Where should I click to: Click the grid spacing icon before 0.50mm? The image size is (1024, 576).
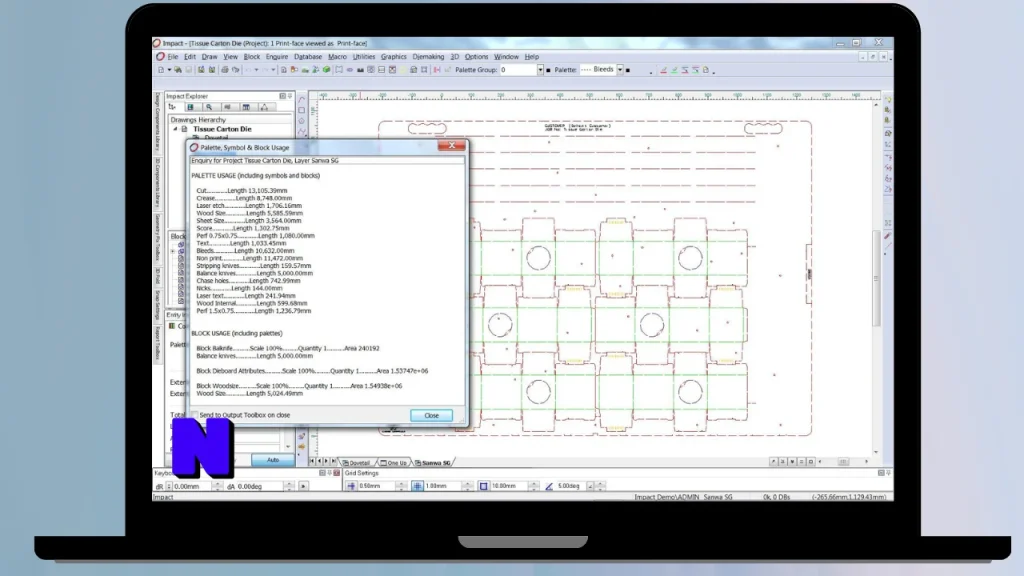[351, 486]
